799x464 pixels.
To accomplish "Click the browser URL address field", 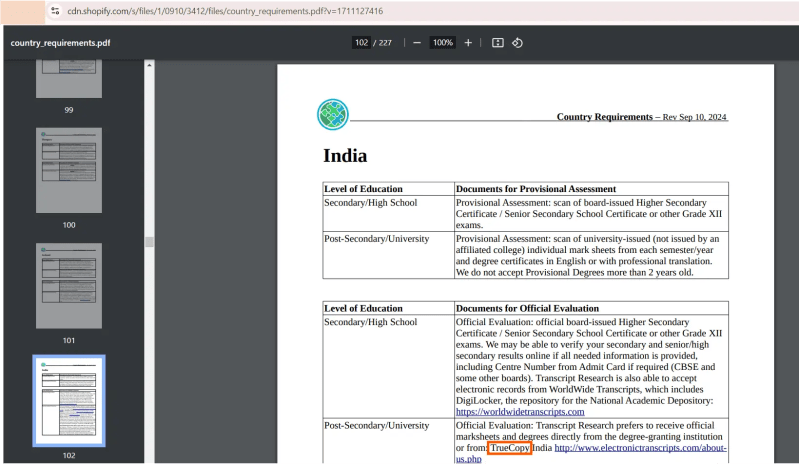I will coord(225,11).
